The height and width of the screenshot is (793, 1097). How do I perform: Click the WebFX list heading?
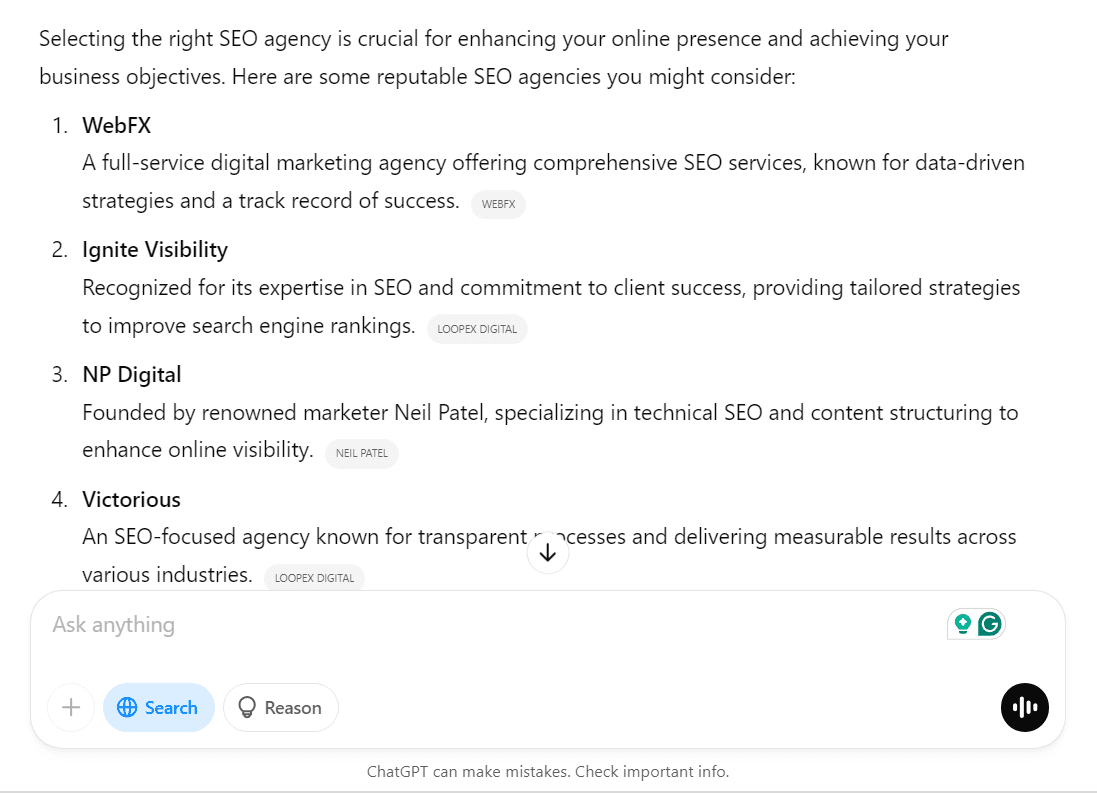[116, 125]
